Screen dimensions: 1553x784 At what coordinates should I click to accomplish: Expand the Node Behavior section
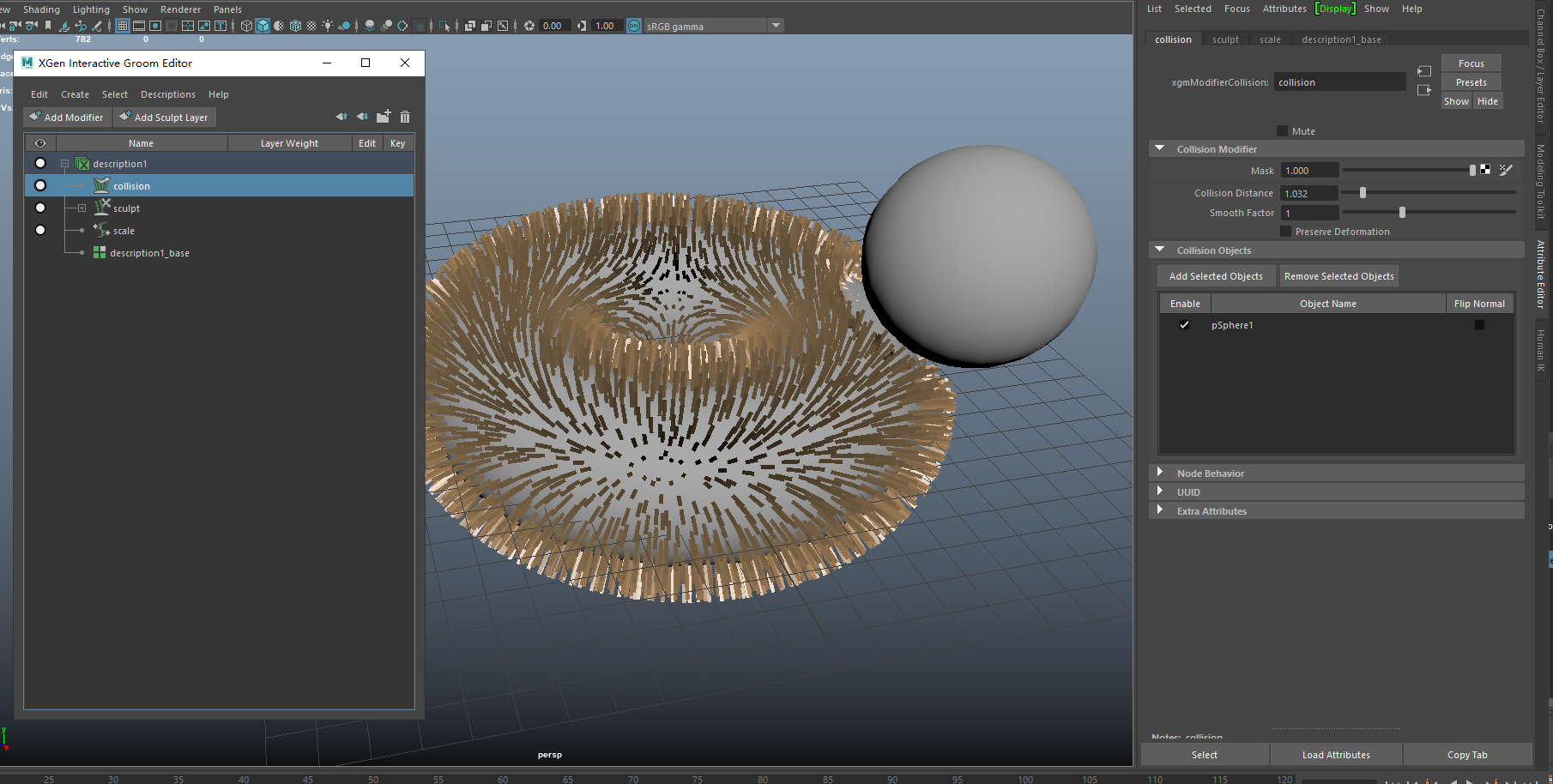click(x=1160, y=473)
